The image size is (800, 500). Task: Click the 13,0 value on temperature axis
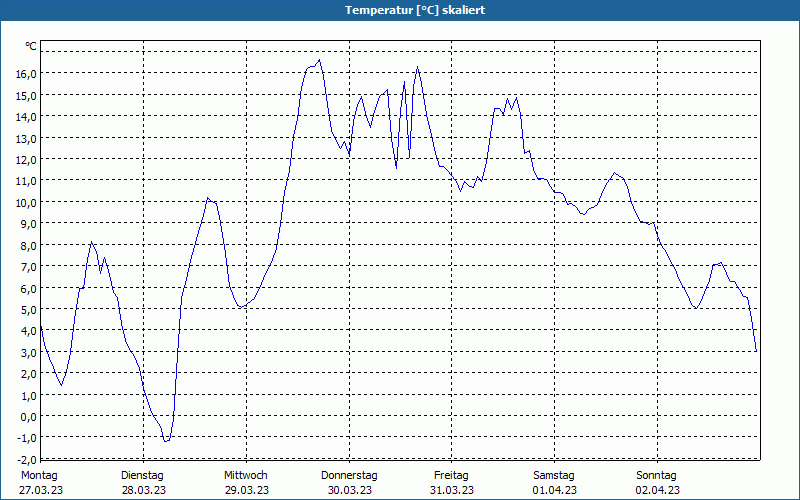pyautogui.click(x=26, y=138)
